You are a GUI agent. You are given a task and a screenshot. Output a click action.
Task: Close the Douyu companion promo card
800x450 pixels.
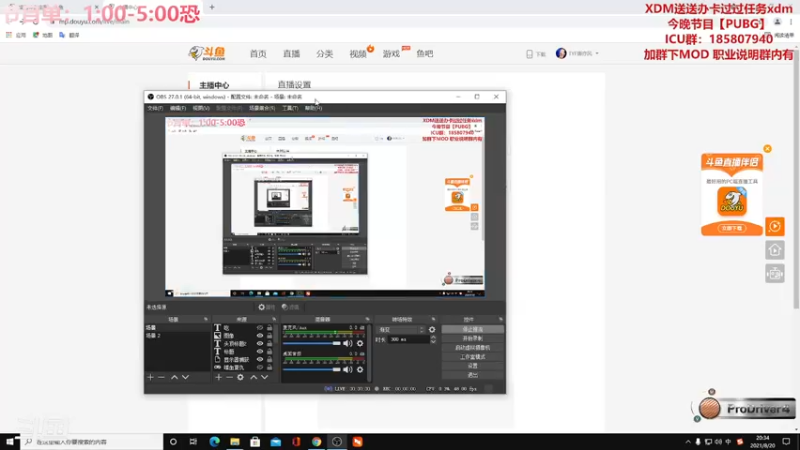tap(767, 148)
